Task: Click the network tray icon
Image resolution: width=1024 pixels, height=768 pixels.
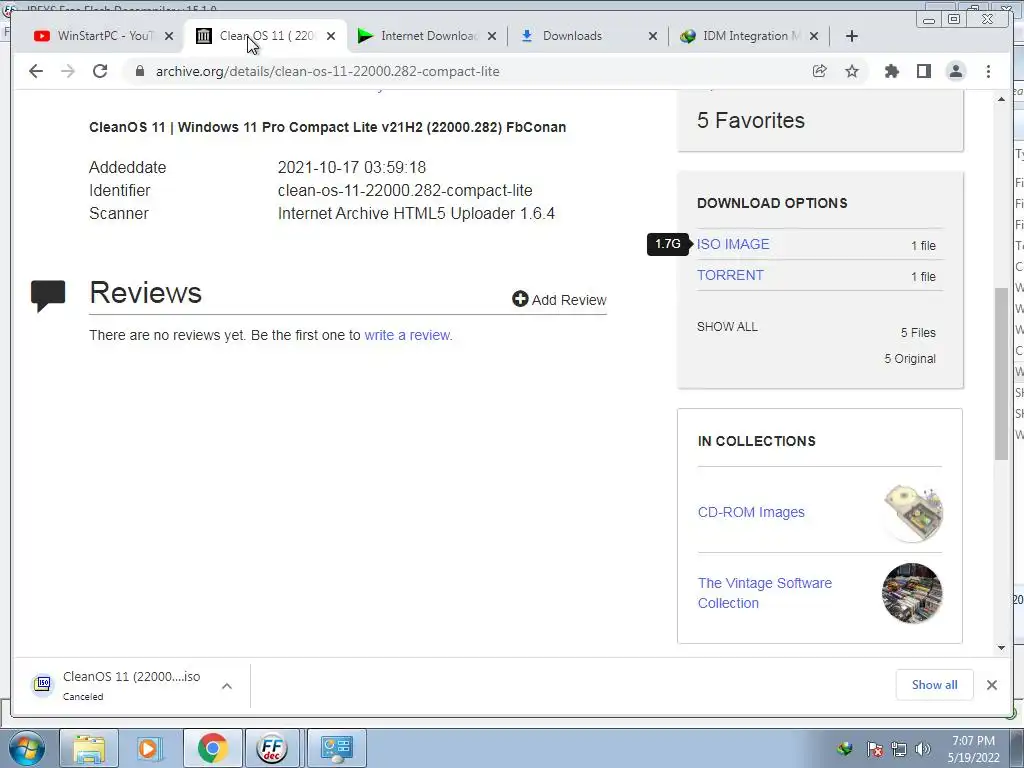Action: [899, 749]
